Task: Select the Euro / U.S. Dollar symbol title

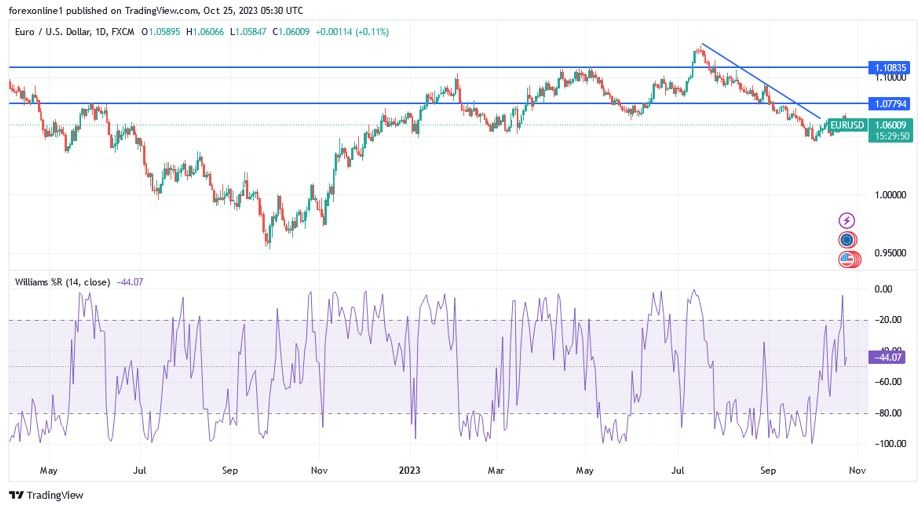Action: click(55, 32)
